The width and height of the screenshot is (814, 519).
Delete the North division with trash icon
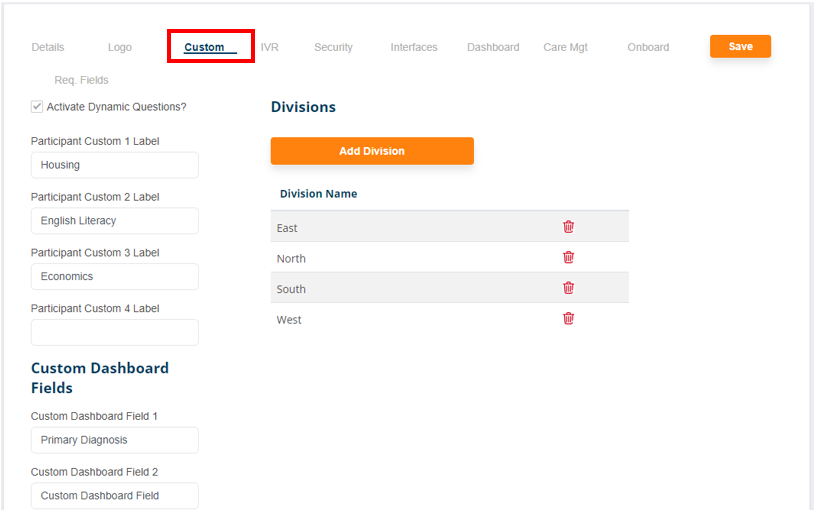click(568, 257)
